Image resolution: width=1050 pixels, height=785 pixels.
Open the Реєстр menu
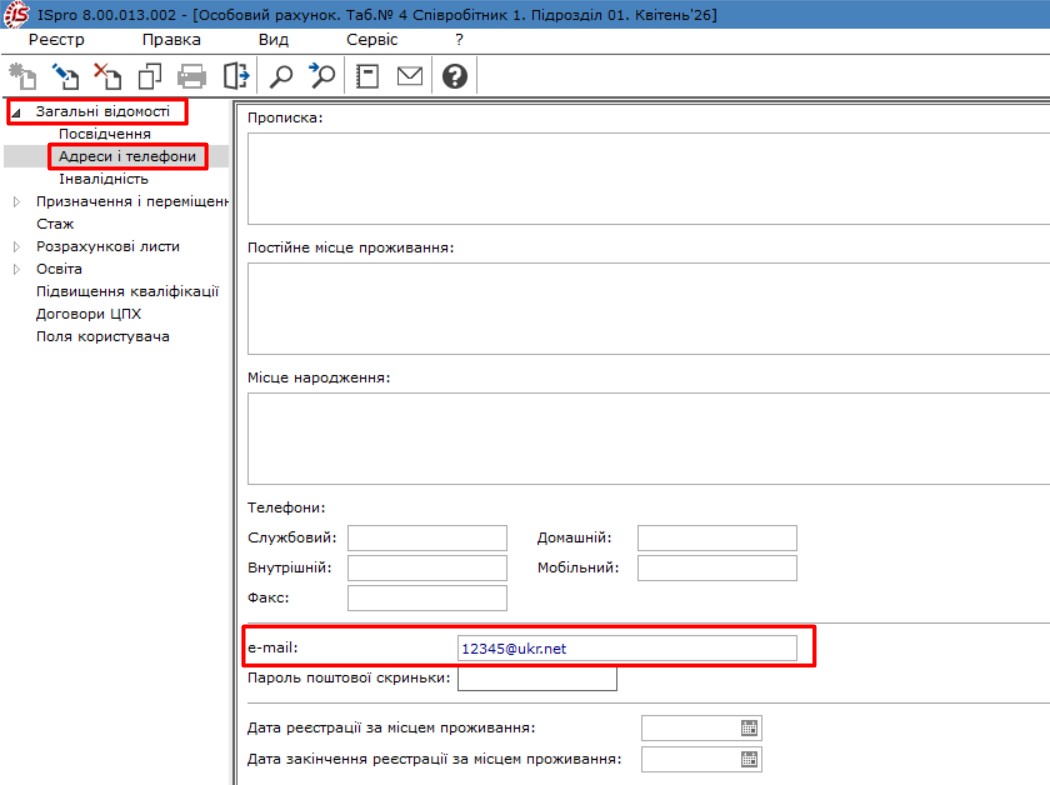point(57,40)
